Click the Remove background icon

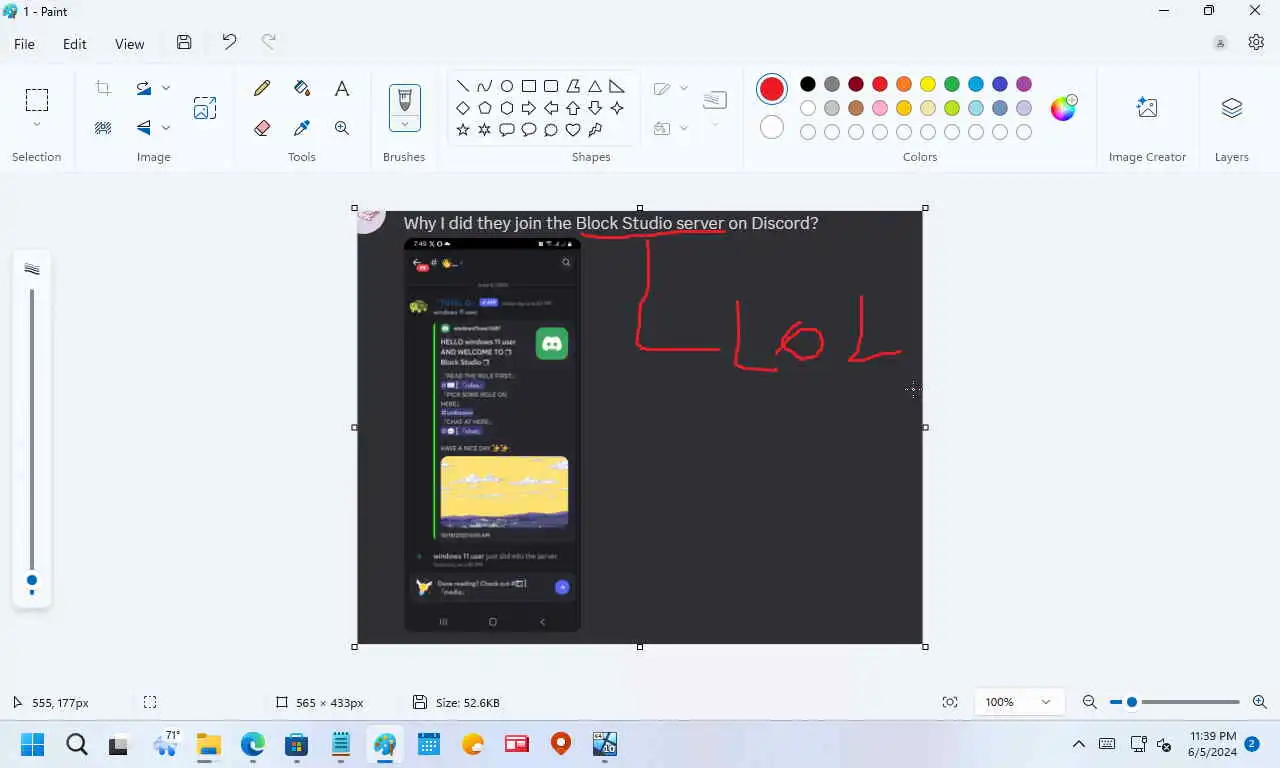click(x=103, y=127)
